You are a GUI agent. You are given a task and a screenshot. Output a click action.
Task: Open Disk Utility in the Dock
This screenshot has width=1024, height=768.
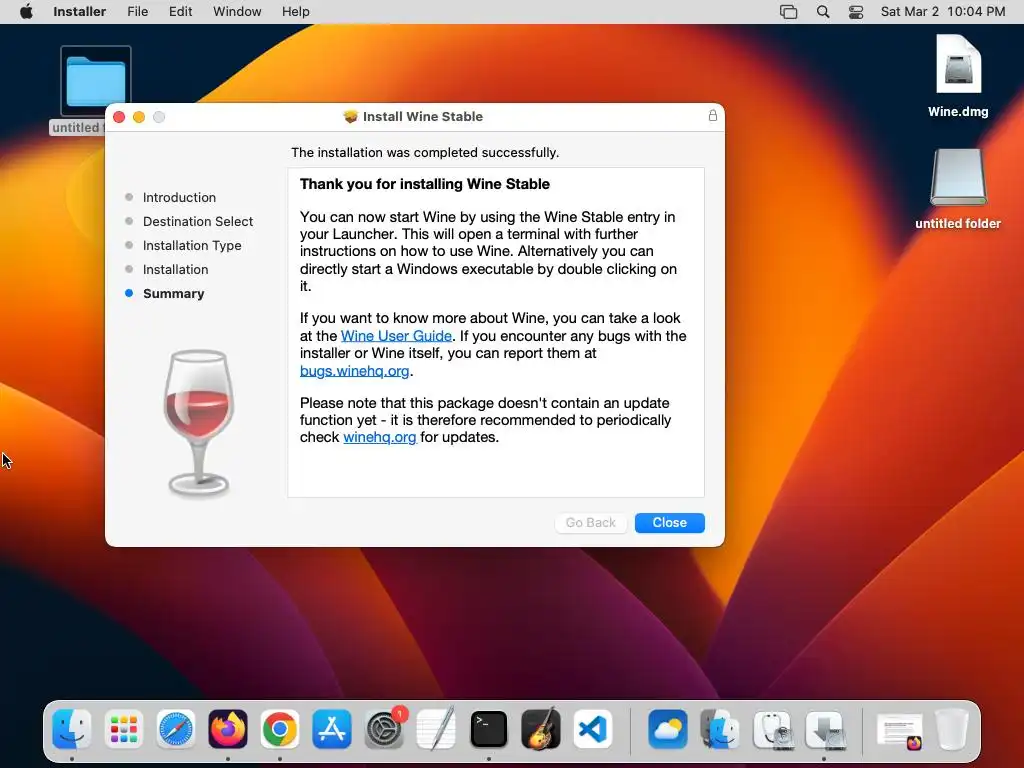pyautogui.click(x=773, y=729)
